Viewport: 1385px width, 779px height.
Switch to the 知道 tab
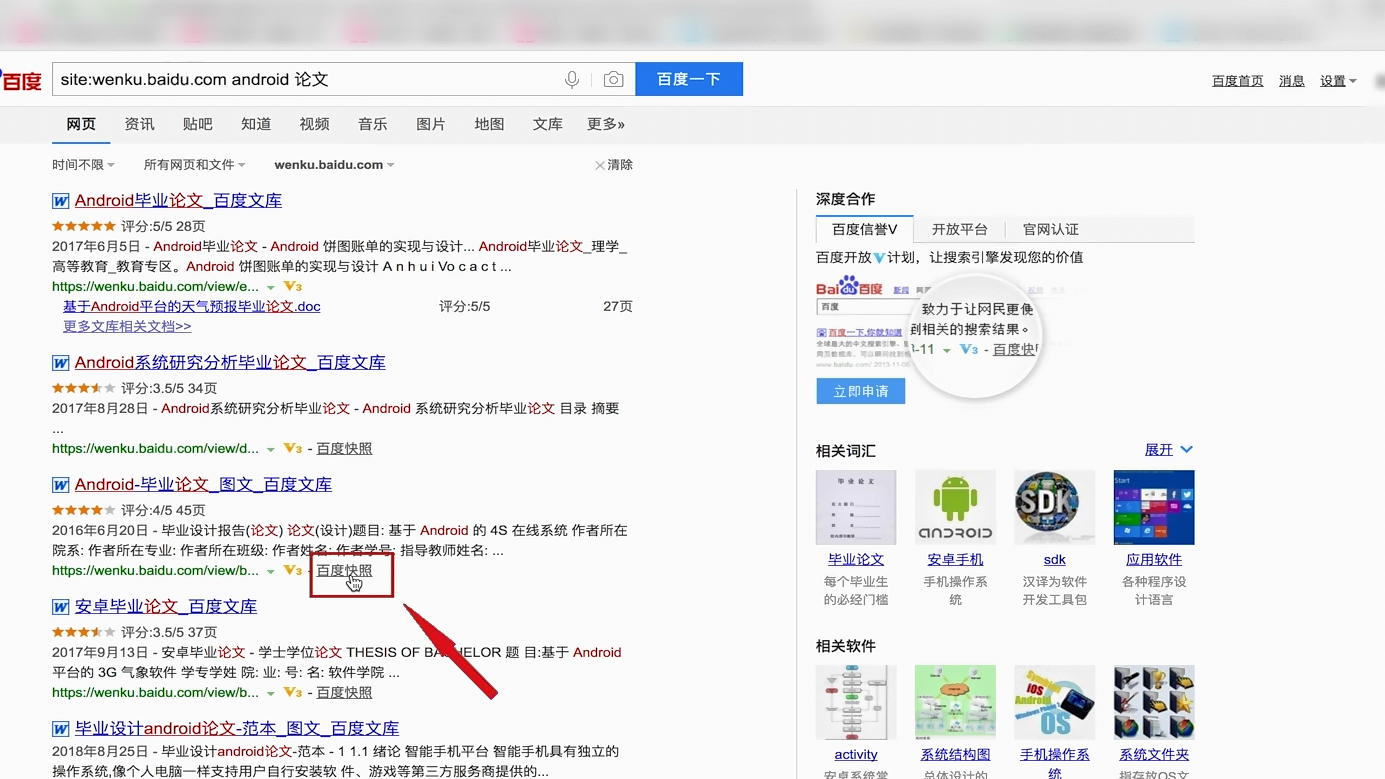256,124
